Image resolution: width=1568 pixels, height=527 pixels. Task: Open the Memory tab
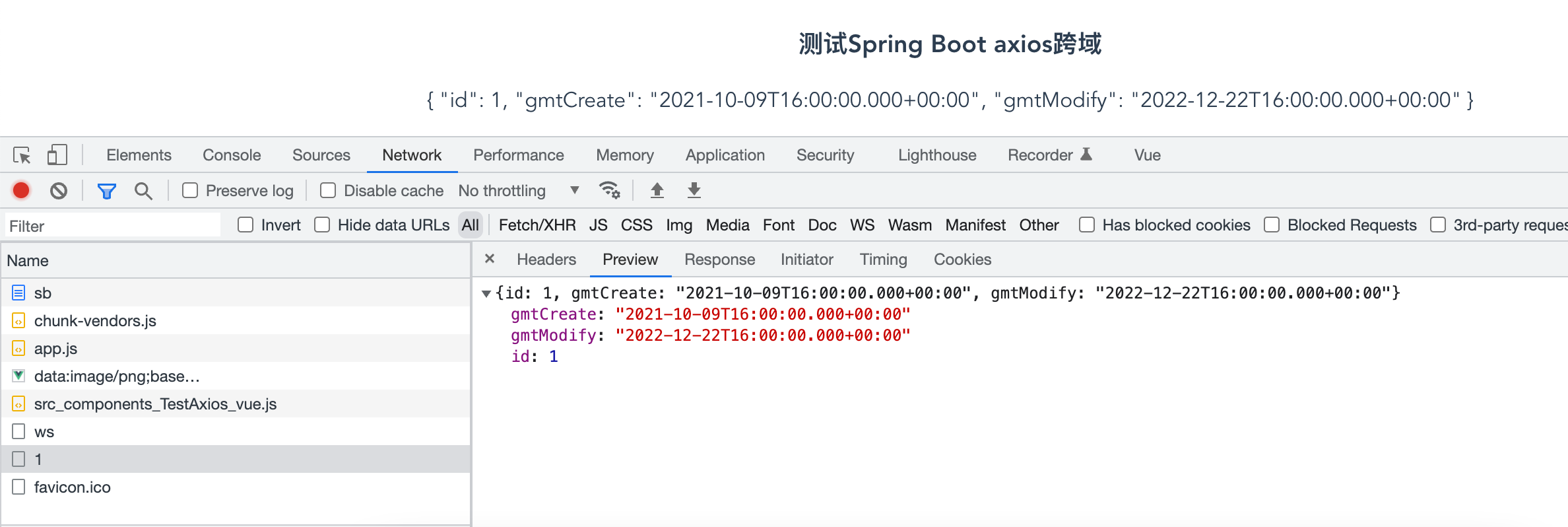tap(625, 155)
